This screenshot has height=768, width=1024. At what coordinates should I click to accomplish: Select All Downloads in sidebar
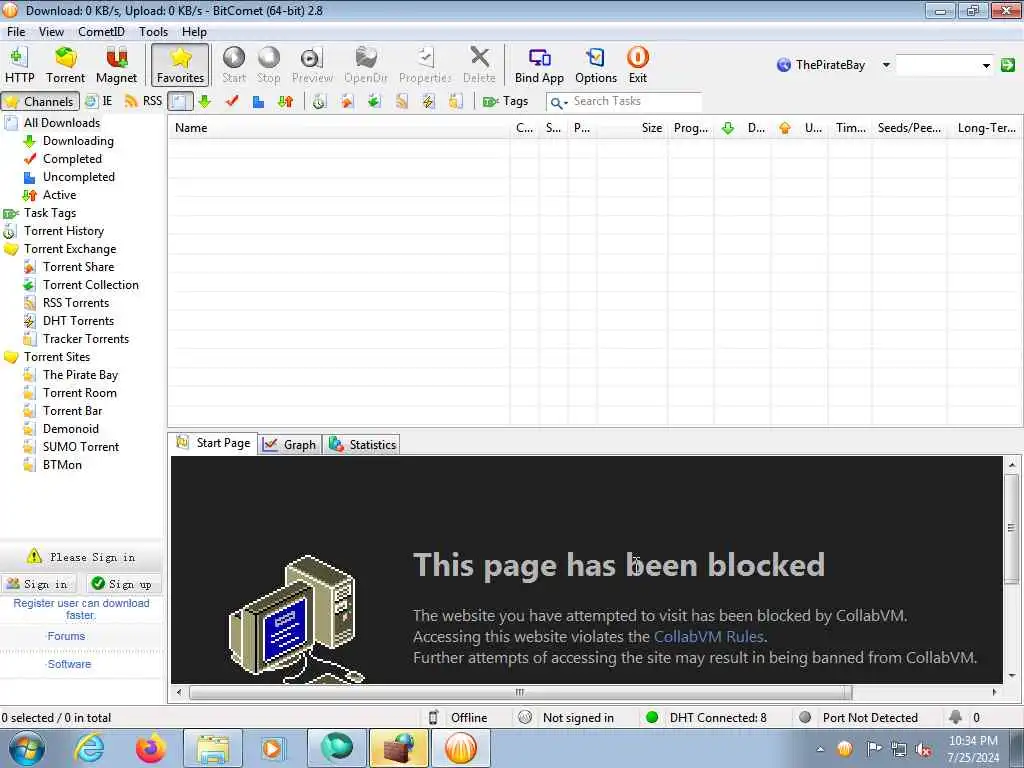coord(62,123)
